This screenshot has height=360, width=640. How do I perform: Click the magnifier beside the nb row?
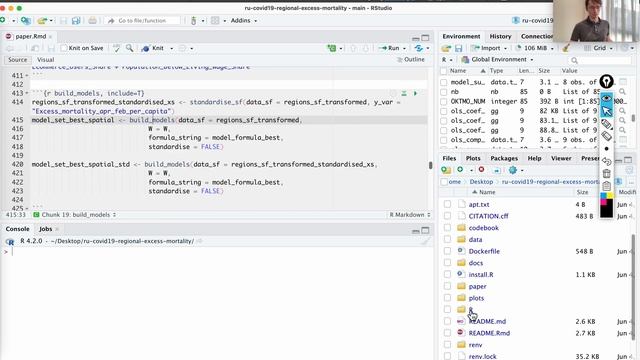(622, 92)
